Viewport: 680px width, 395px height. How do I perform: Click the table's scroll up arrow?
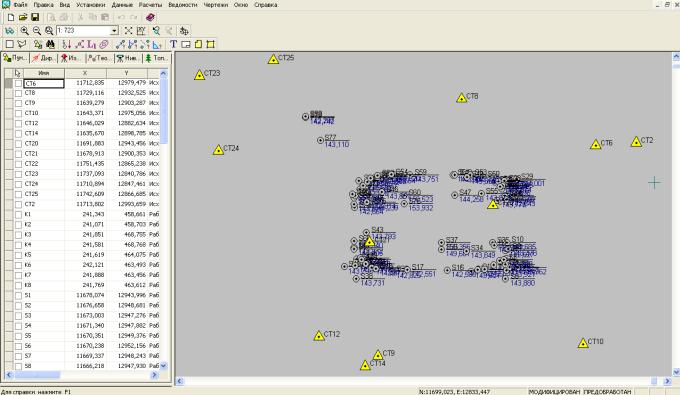[x=163, y=73]
